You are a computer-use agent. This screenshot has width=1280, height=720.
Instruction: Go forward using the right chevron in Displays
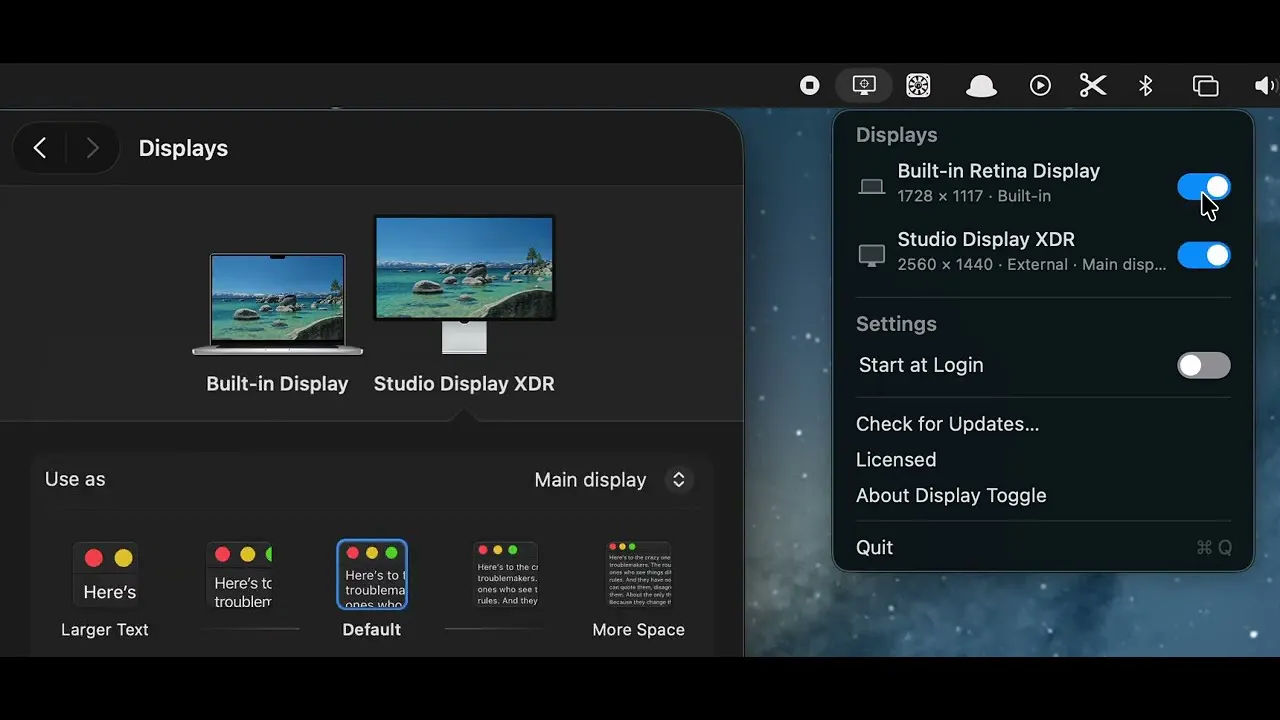point(92,148)
